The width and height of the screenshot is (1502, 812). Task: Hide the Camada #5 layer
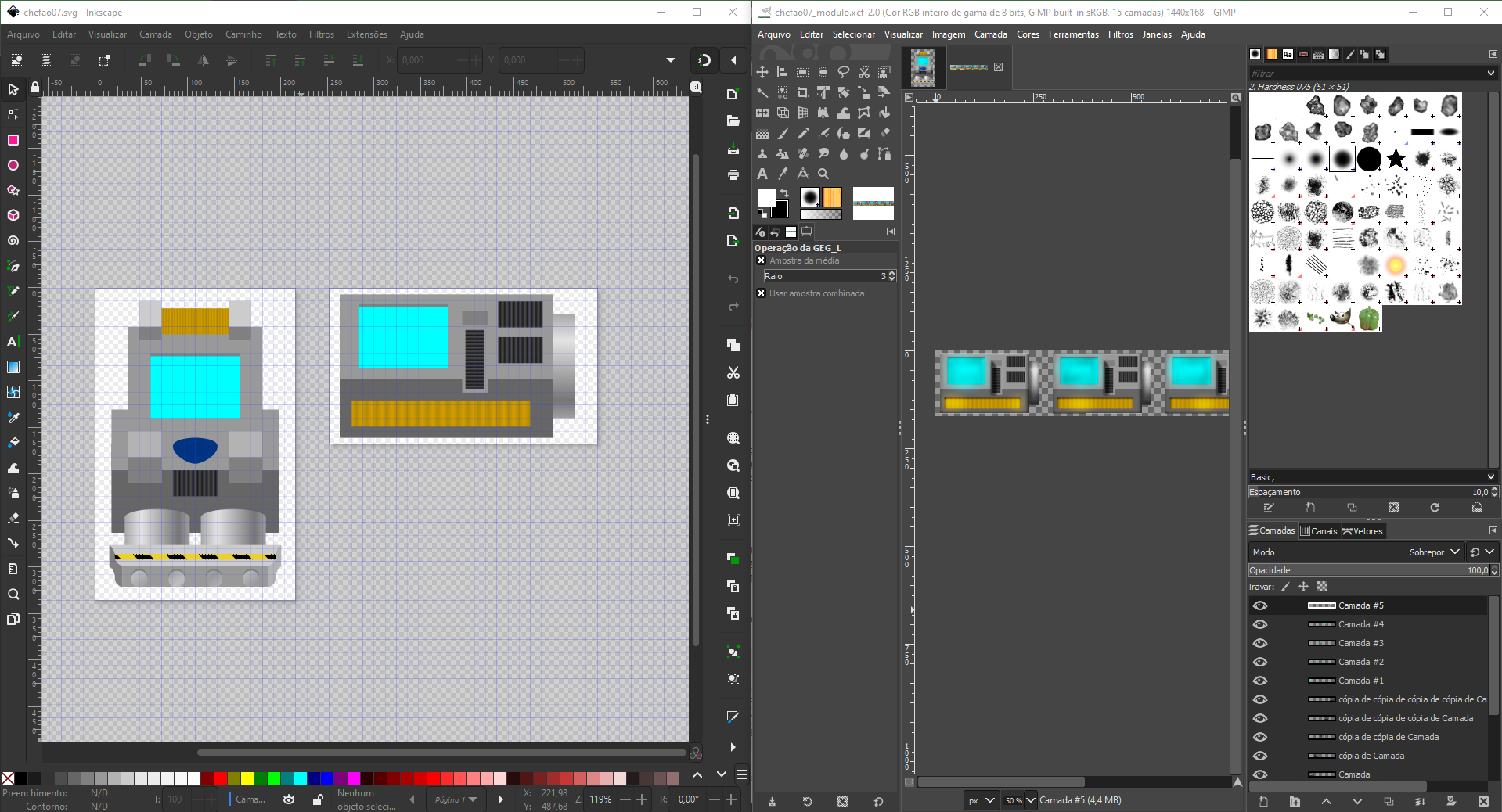click(x=1260, y=605)
